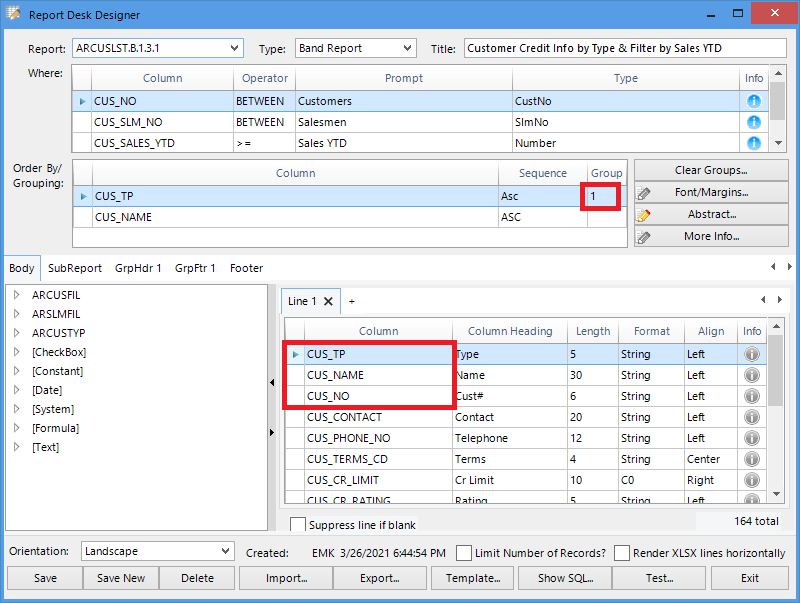Screen dimensions: 800x603
Task: Click gray info icon in CUS_TERMS_CD row
Action: point(751,459)
